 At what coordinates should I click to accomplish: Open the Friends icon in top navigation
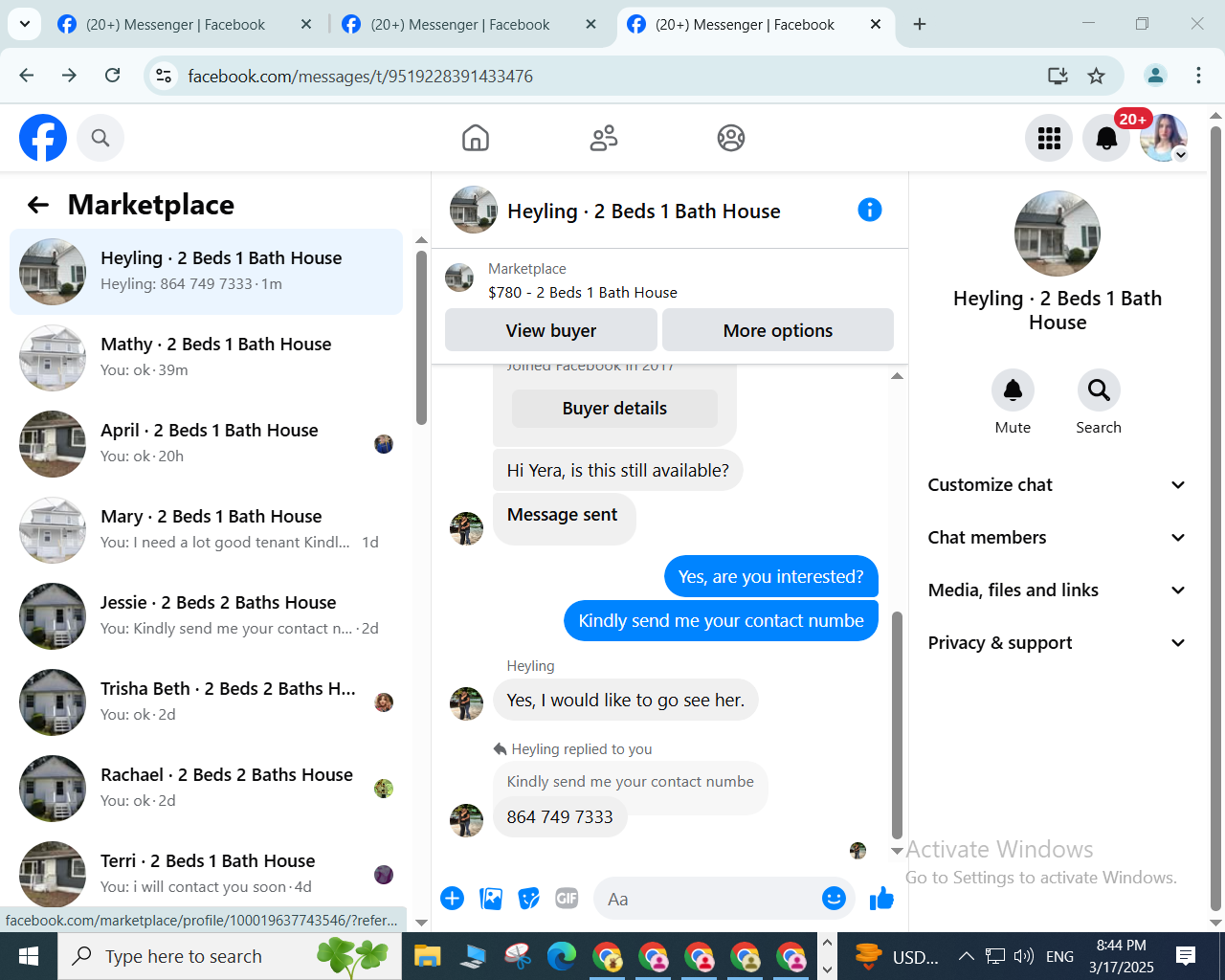click(x=604, y=138)
